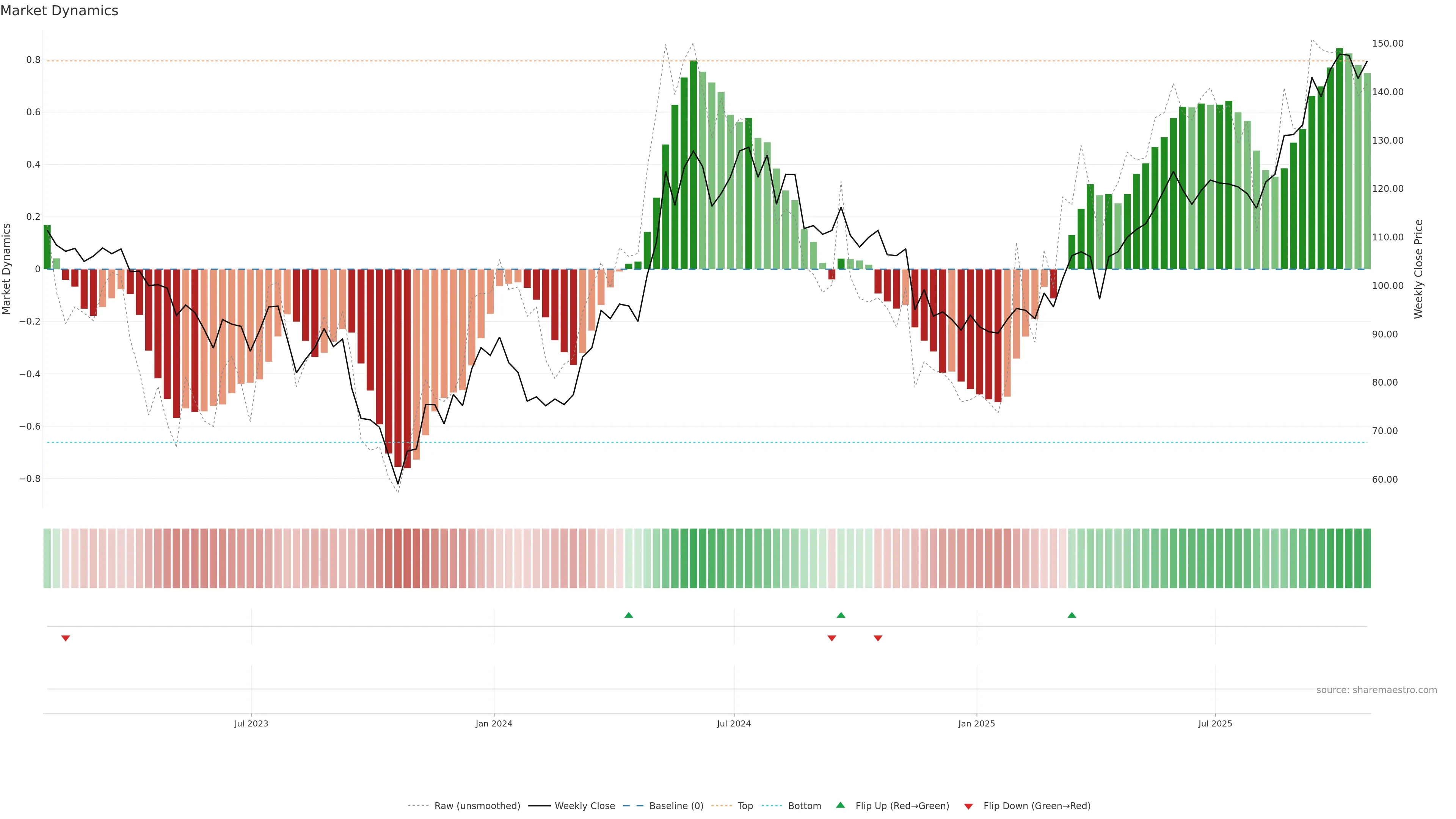
Task: Click the Market Dynamics chart title
Action: [x=60, y=11]
